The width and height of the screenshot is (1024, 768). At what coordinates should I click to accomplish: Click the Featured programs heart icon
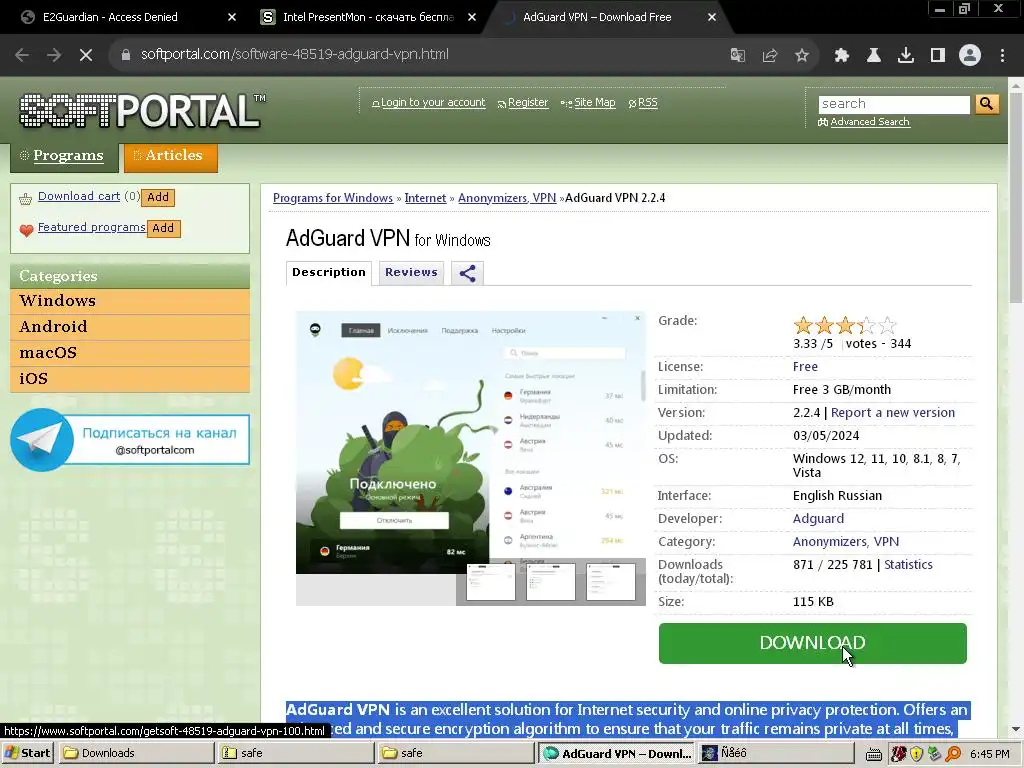(x=26, y=230)
